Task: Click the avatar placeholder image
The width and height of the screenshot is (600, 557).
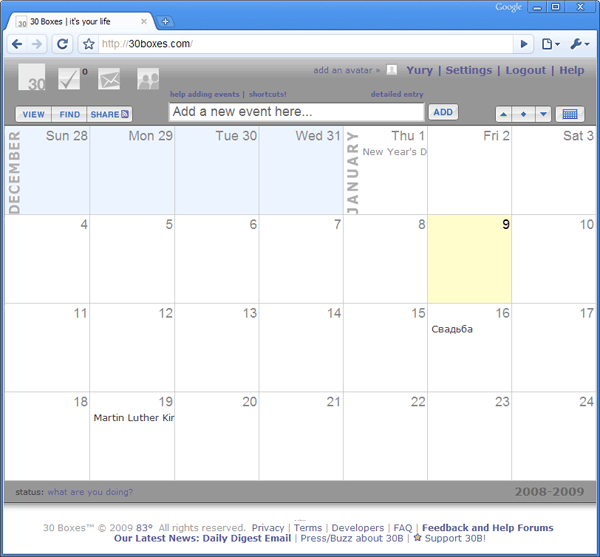Action: [391, 70]
